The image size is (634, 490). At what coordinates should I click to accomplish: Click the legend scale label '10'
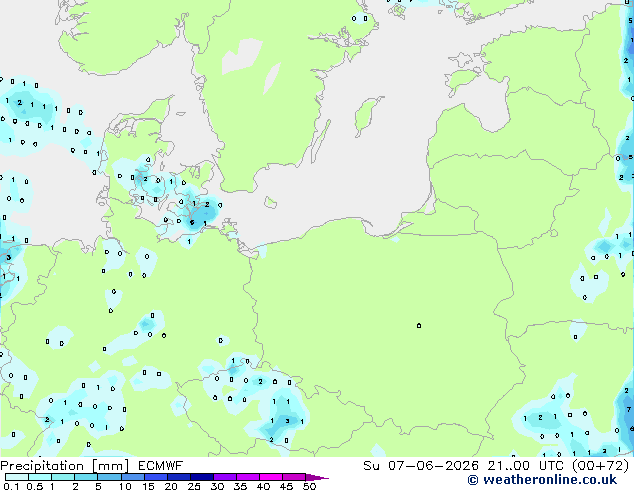(x=125, y=486)
